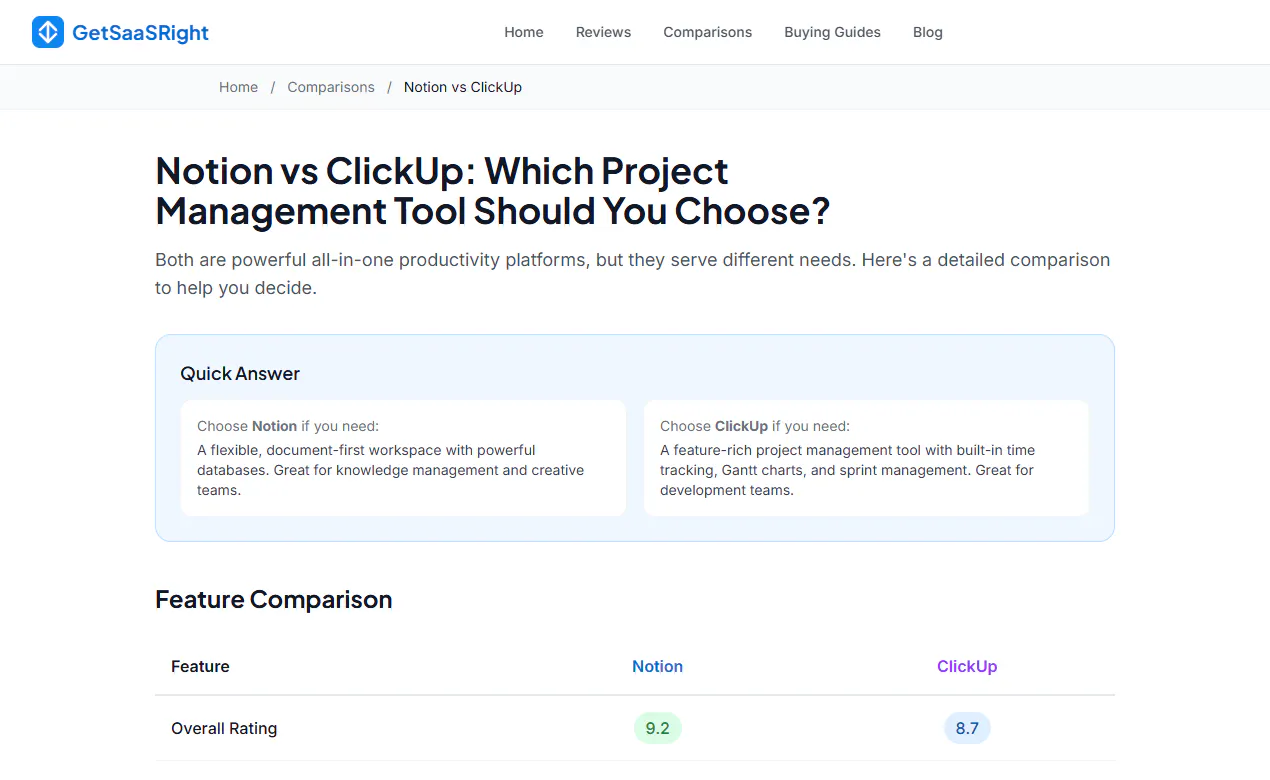The image size is (1270, 780).
Task: Click the 'Overall Rating' row label
Action: (224, 728)
